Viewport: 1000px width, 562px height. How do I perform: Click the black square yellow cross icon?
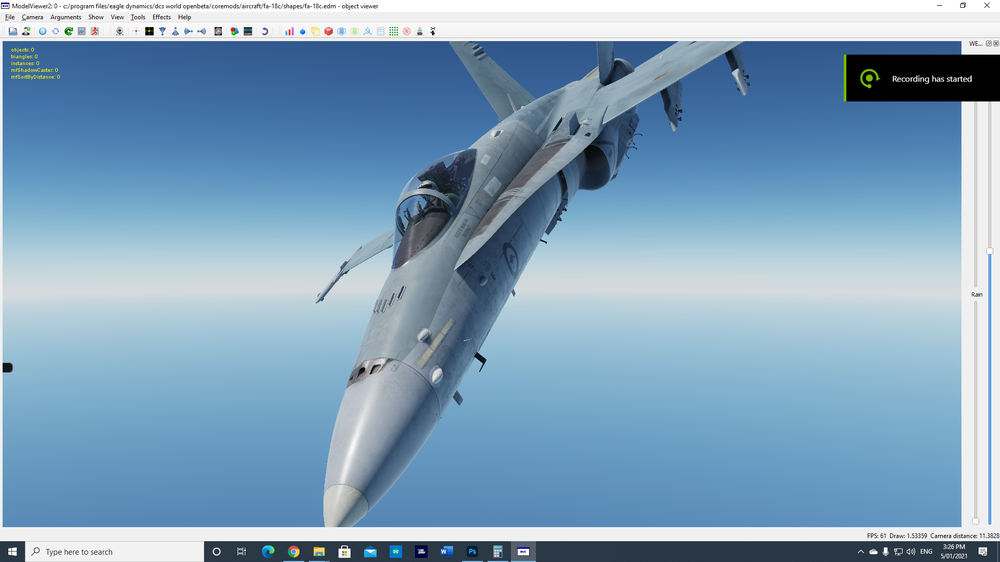click(x=149, y=31)
